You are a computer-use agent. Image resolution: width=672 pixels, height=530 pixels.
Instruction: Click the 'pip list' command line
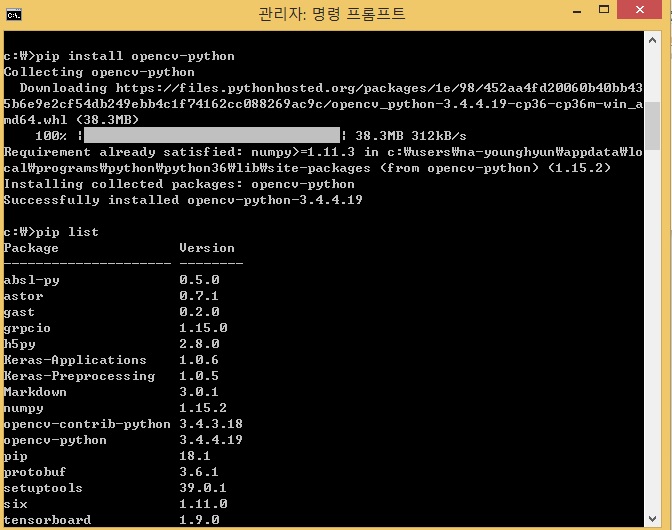tap(51, 232)
